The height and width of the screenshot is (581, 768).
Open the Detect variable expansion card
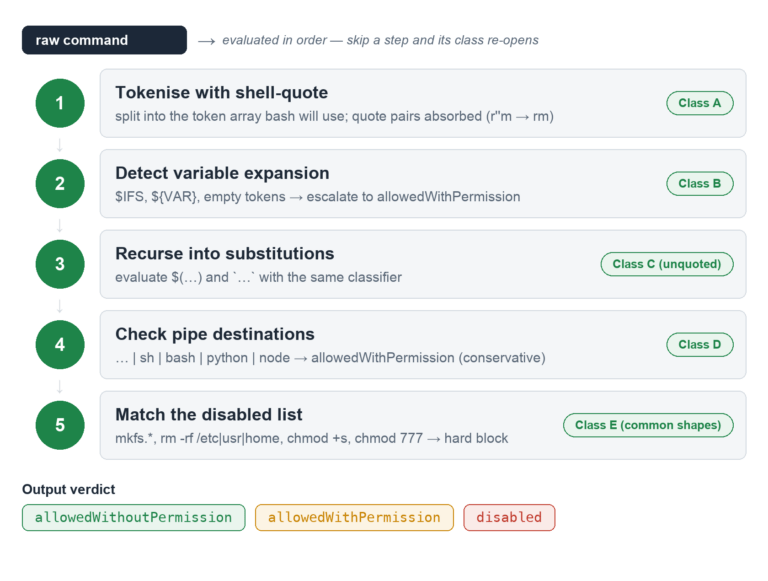(x=423, y=184)
